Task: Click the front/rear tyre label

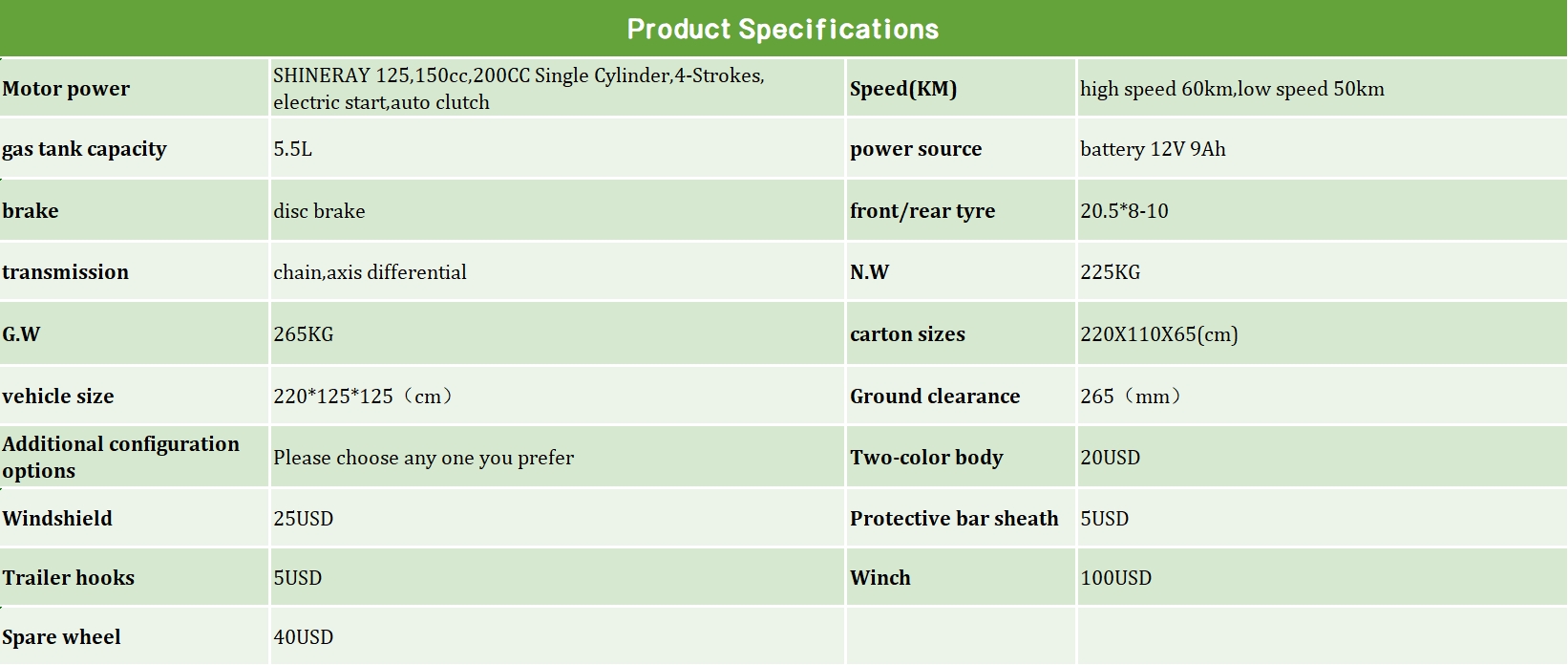Action: coord(922,211)
